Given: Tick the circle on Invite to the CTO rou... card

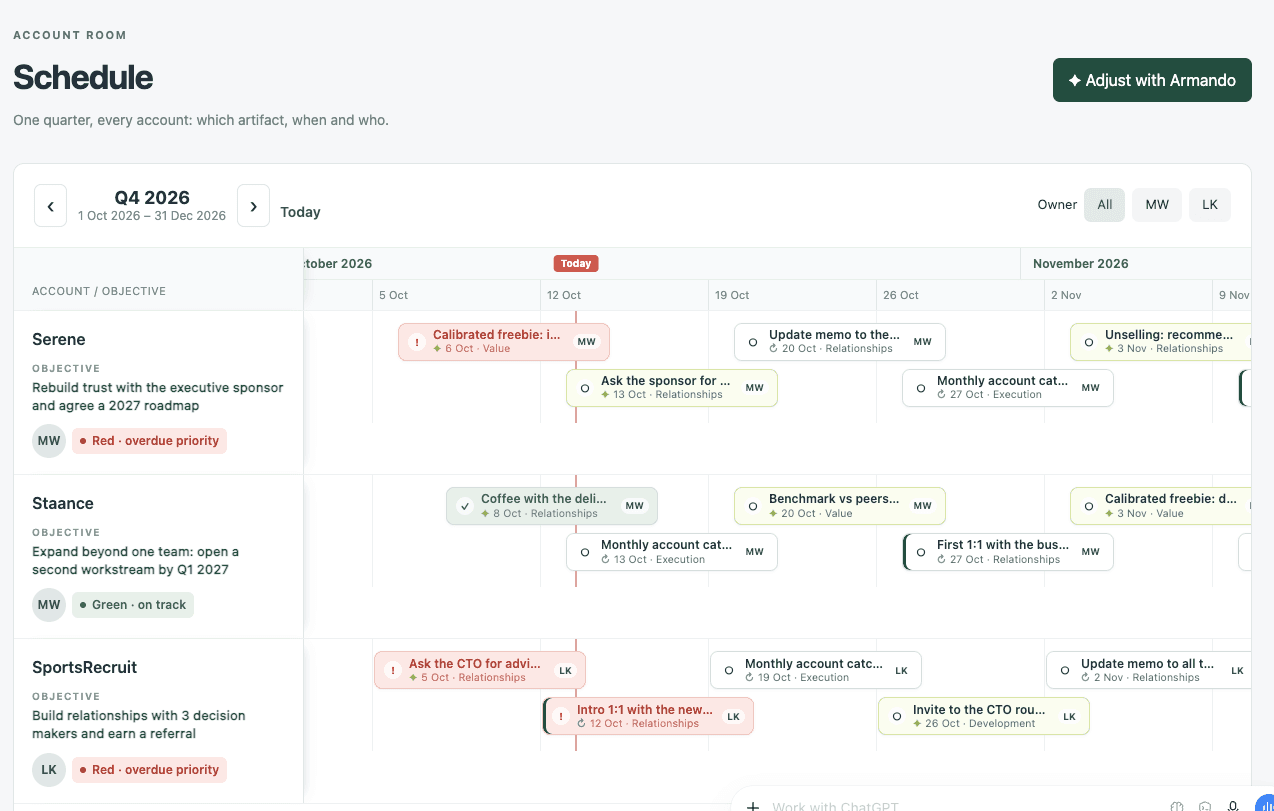Looking at the screenshot, I should point(897,716).
